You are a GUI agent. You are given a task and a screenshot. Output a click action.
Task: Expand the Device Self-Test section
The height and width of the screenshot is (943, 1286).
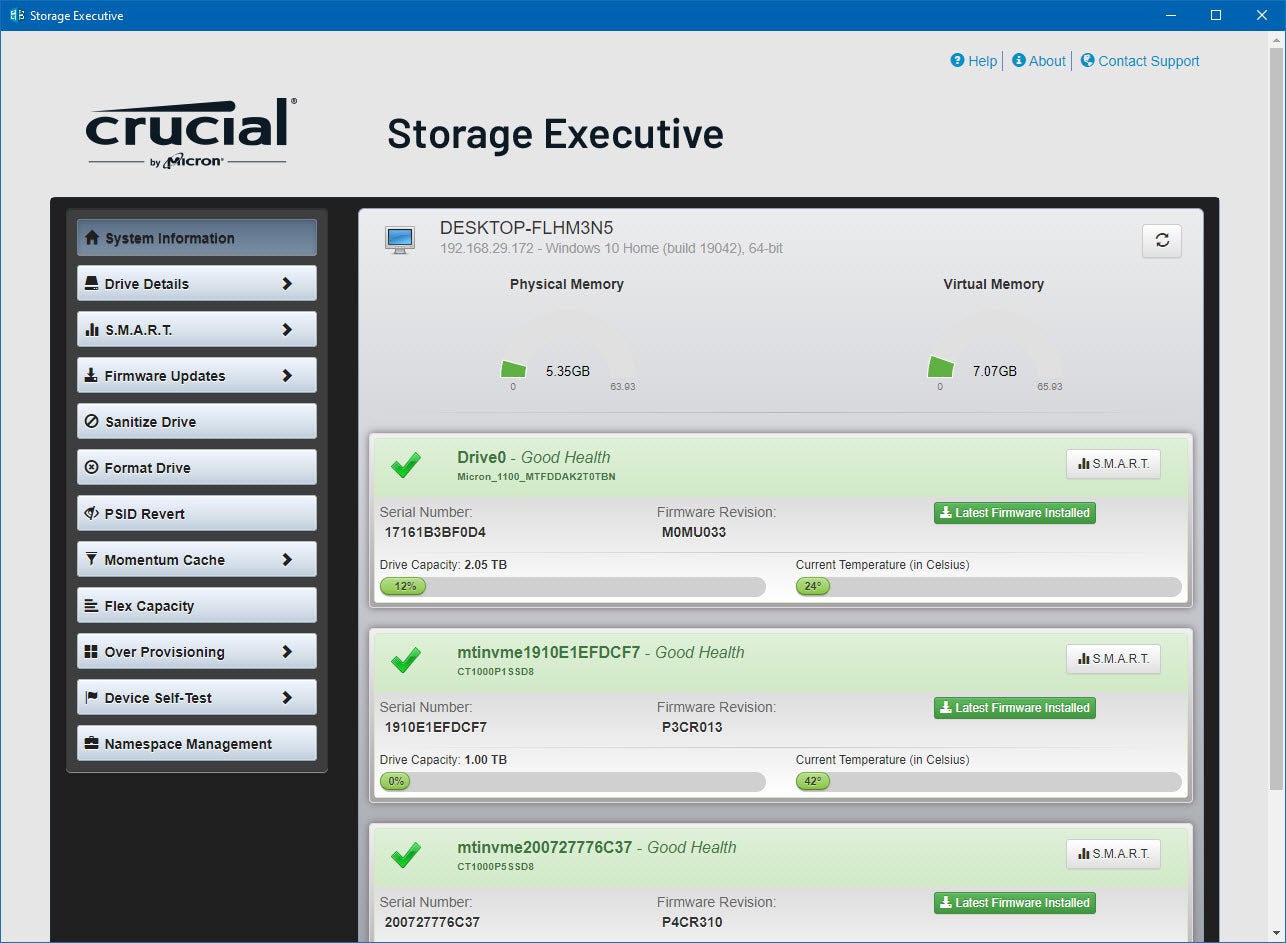[196, 697]
